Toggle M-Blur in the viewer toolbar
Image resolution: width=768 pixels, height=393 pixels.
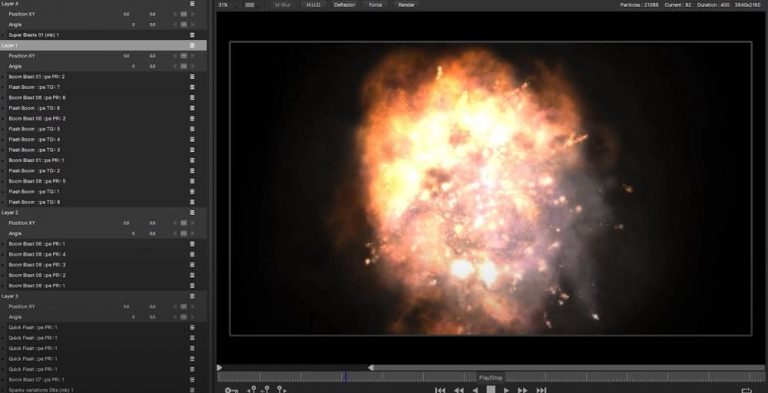(282, 5)
